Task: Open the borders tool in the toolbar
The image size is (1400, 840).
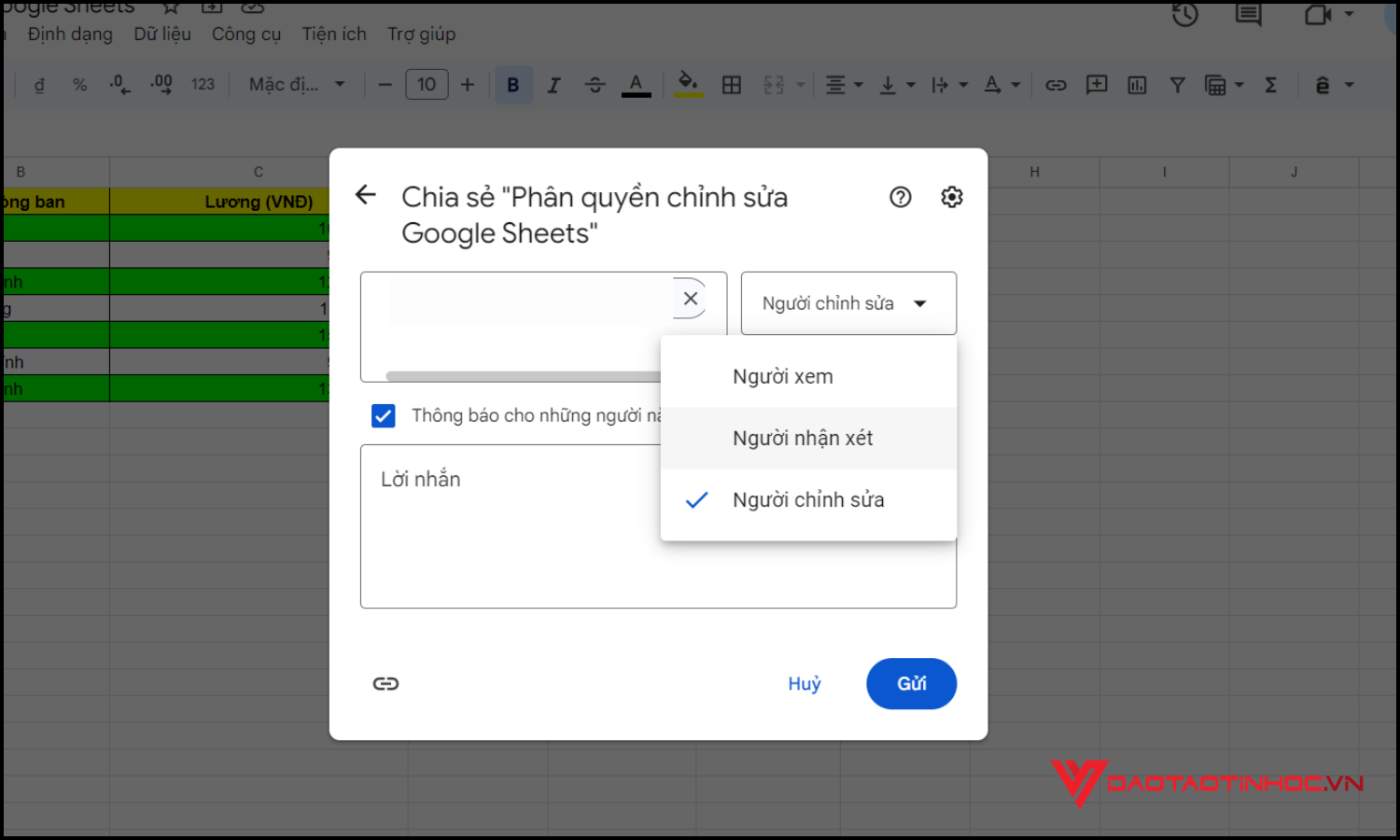Action: (732, 84)
